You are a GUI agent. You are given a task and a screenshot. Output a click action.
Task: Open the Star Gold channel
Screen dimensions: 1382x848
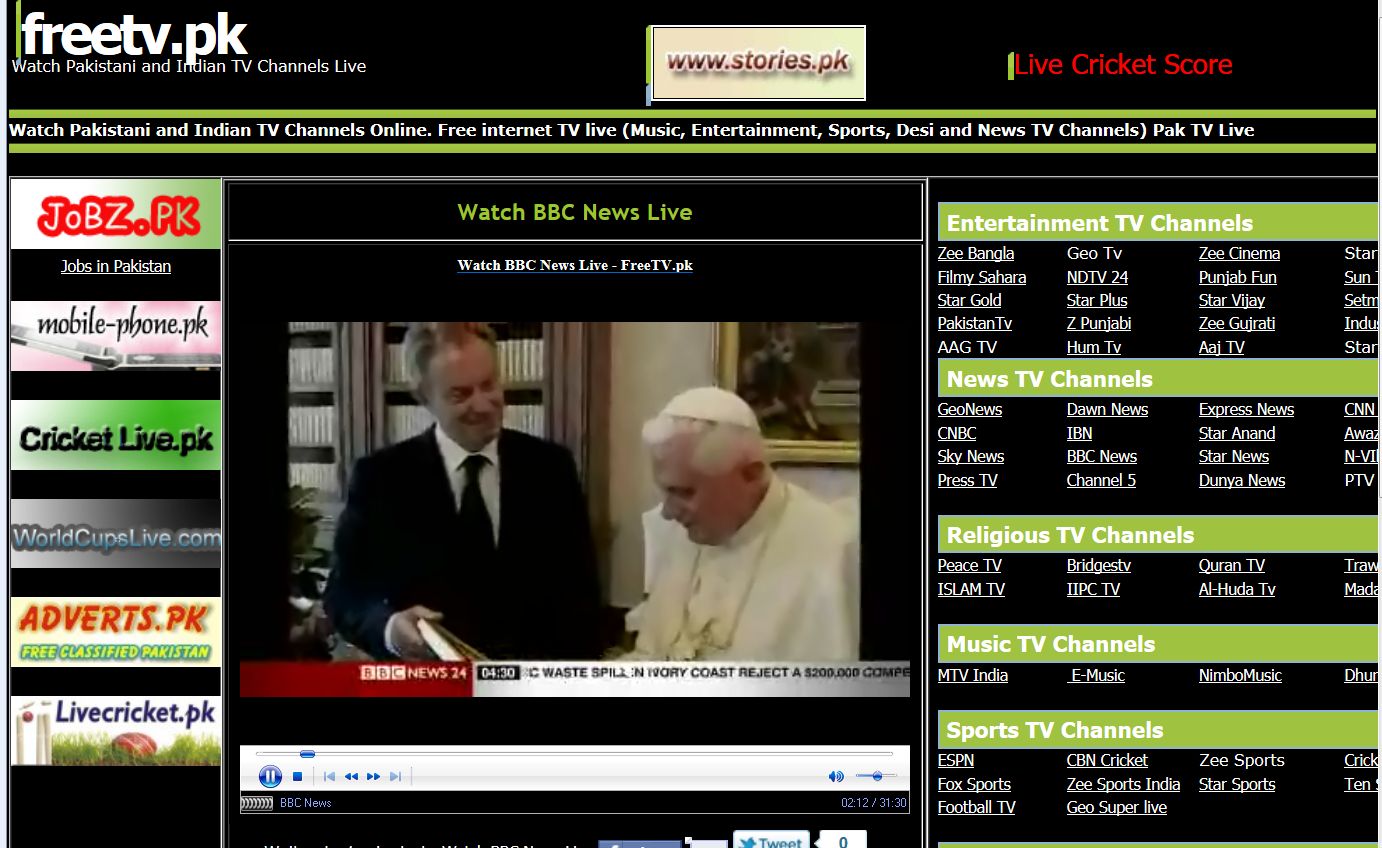970,300
